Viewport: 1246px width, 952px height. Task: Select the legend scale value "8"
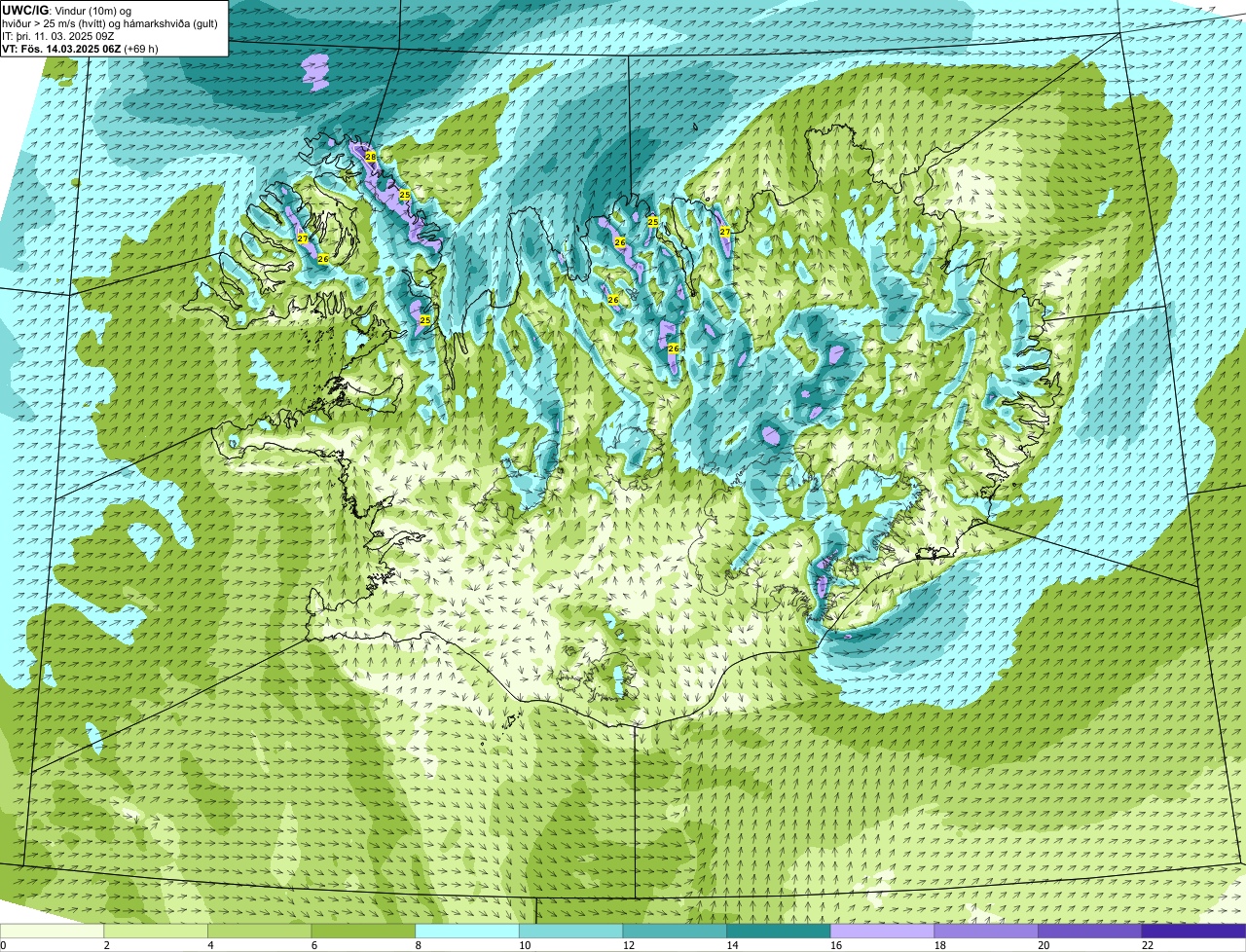point(418,945)
